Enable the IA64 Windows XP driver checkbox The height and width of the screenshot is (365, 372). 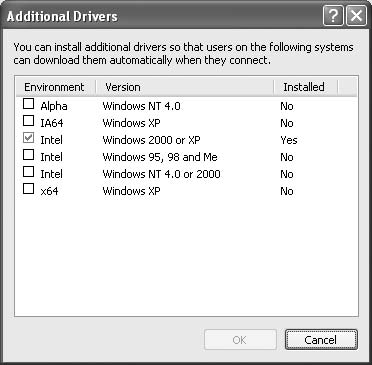coord(28,121)
